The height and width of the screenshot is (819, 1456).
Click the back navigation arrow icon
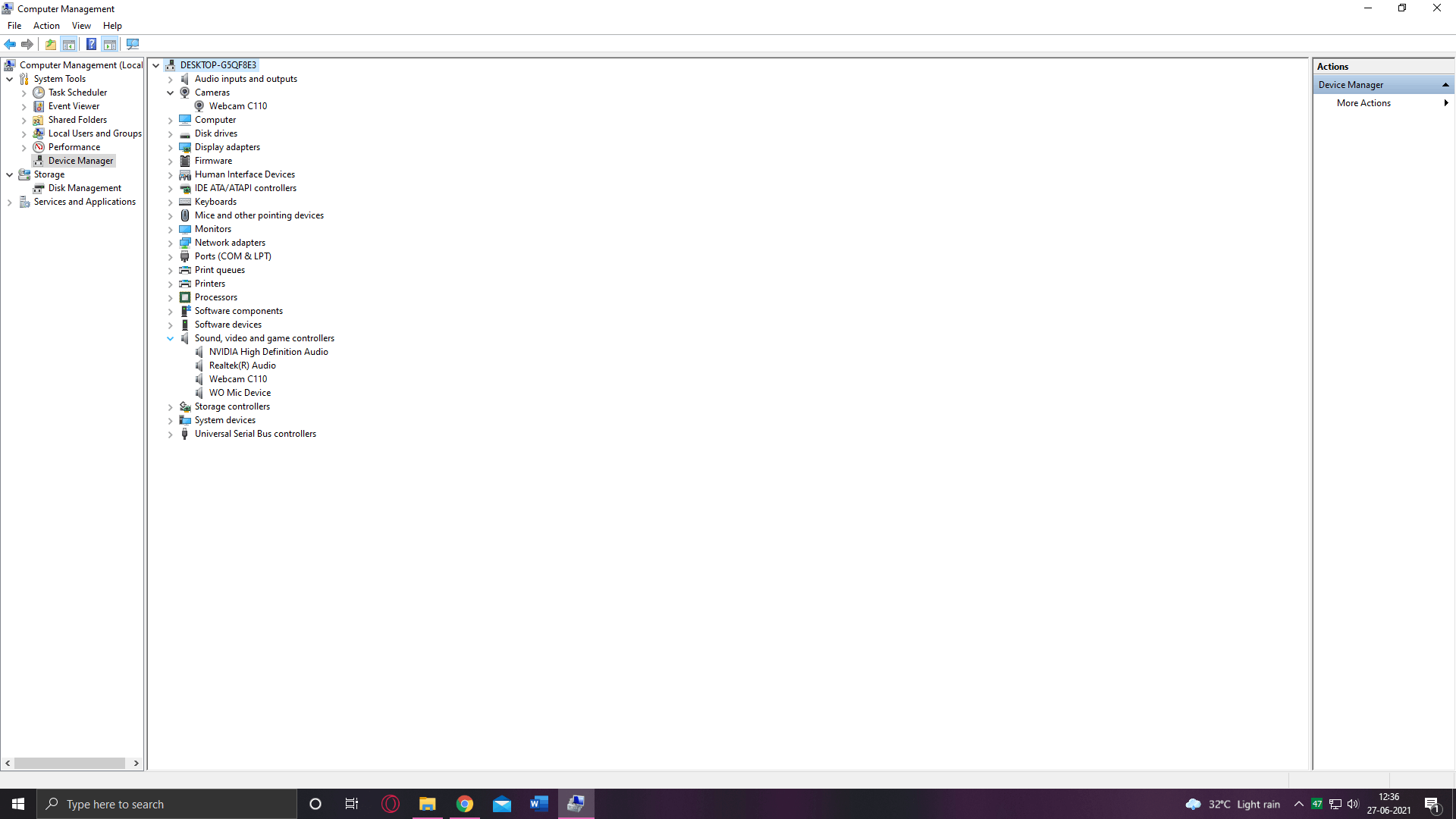point(11,44)
